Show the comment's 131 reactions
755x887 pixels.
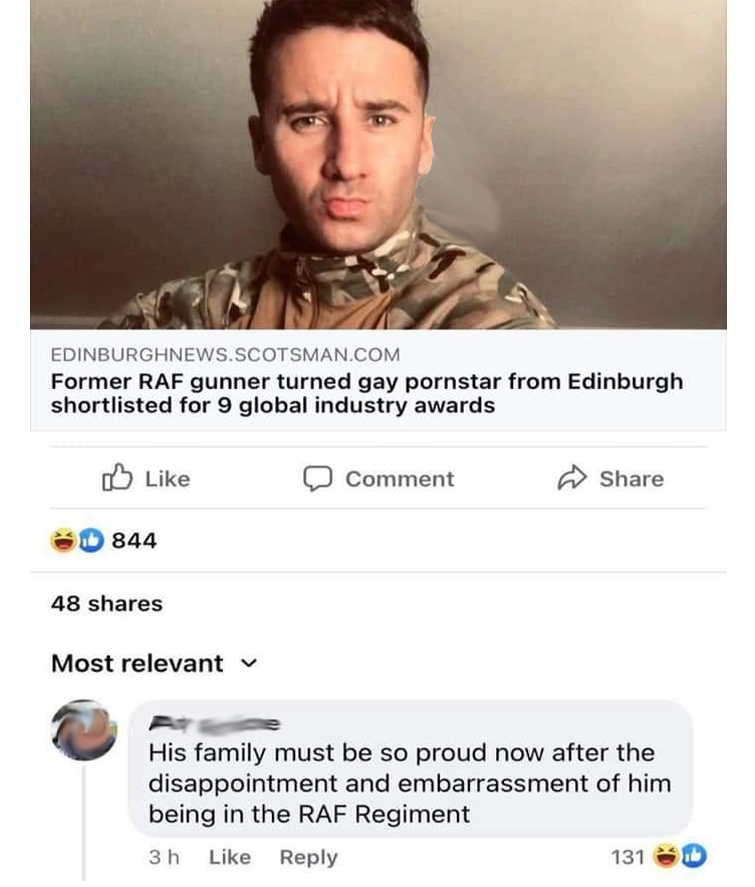pos(626,857)
